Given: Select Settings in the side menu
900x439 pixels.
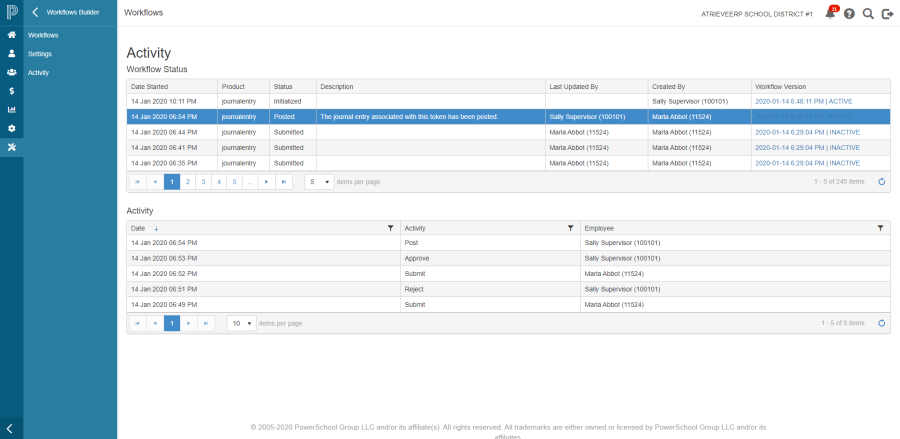Looking at the screenshot, I should pyautogui.click(x=40, y=54).
